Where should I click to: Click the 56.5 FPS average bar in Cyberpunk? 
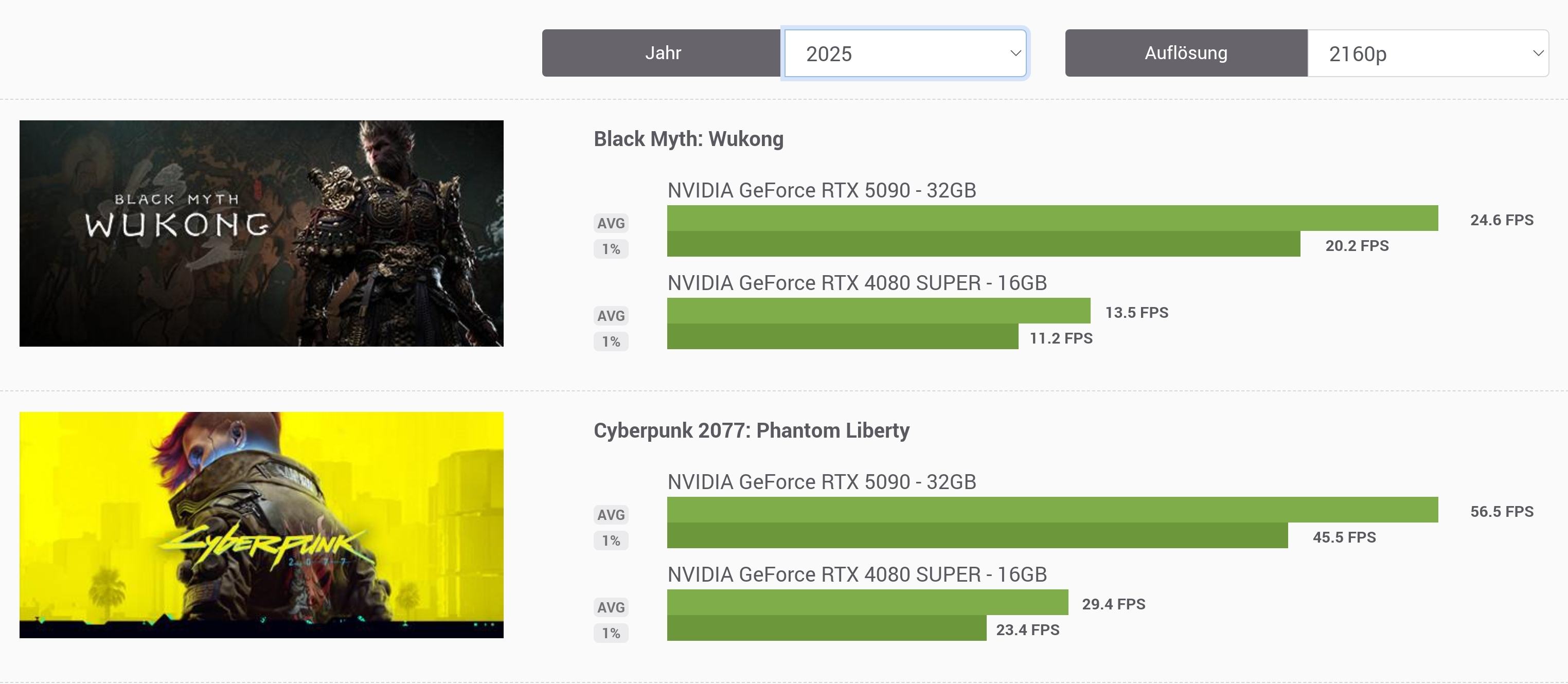click(1052, 509)
